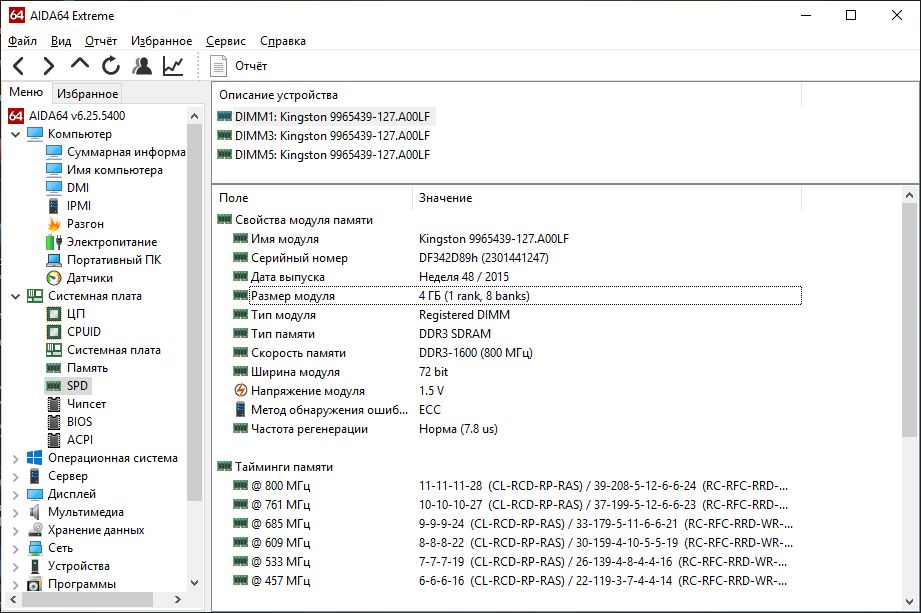Click the tree horizontal scrollbar right arrow
The image size is (921, 613).
click(177, 599)
